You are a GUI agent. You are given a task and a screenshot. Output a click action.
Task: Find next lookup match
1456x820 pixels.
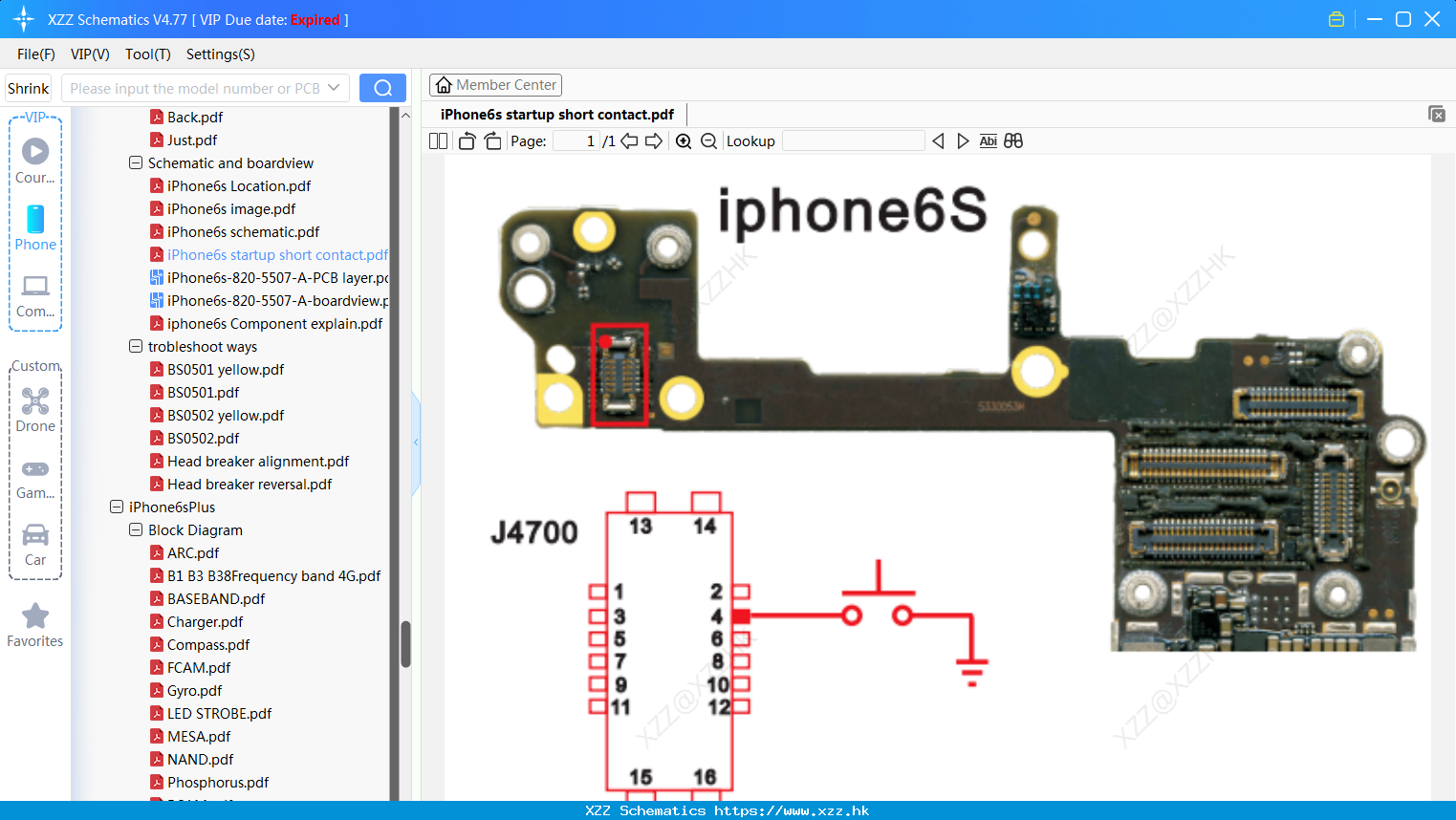coord(963,140)
